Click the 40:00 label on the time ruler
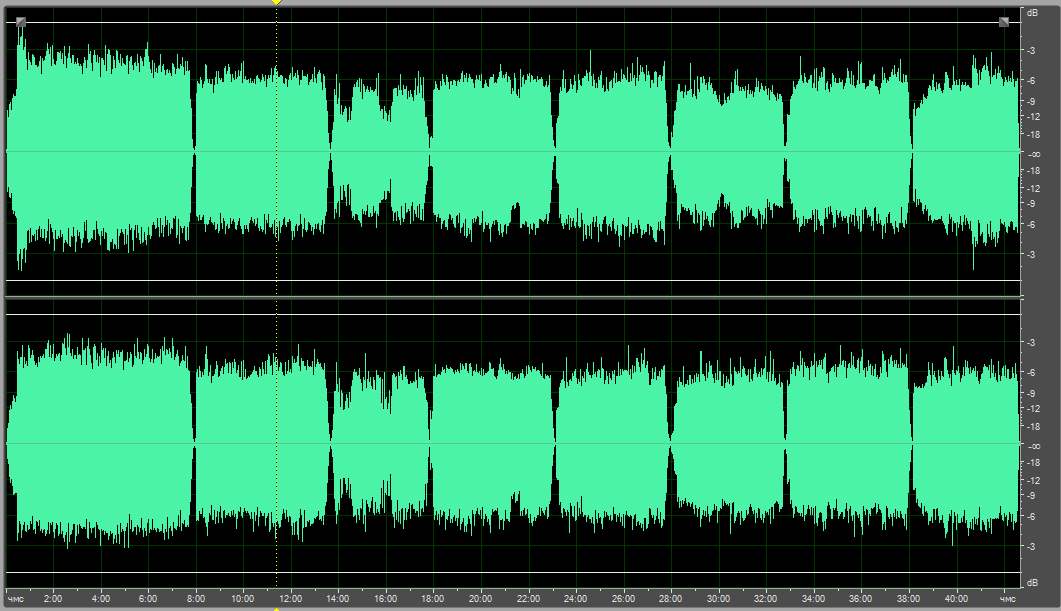The height and width of the screenshot is (611, 1061). pos(956,599)
